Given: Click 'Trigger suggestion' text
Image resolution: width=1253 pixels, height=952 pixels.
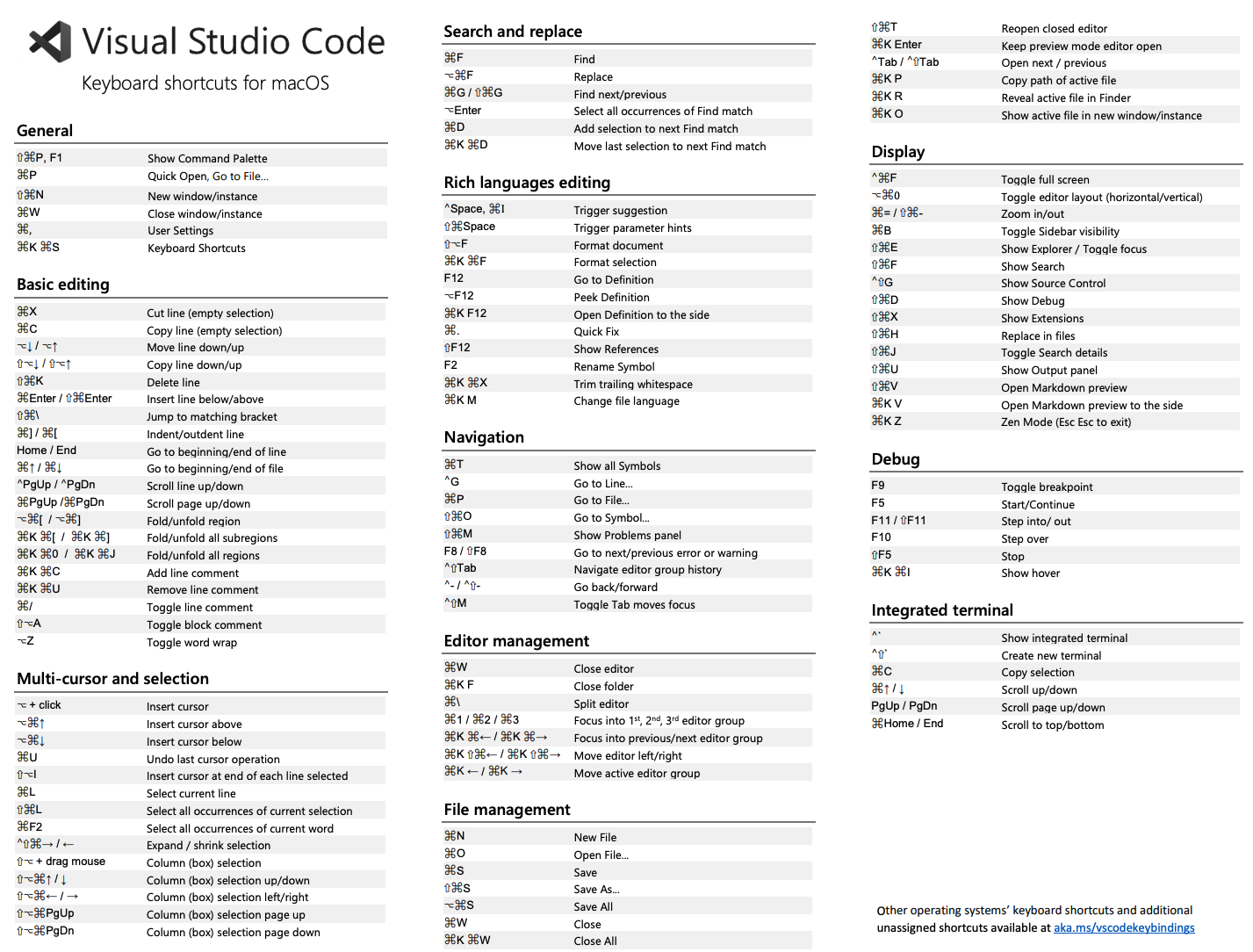Looking at the screenshot, I should click(x=621, y=211).
